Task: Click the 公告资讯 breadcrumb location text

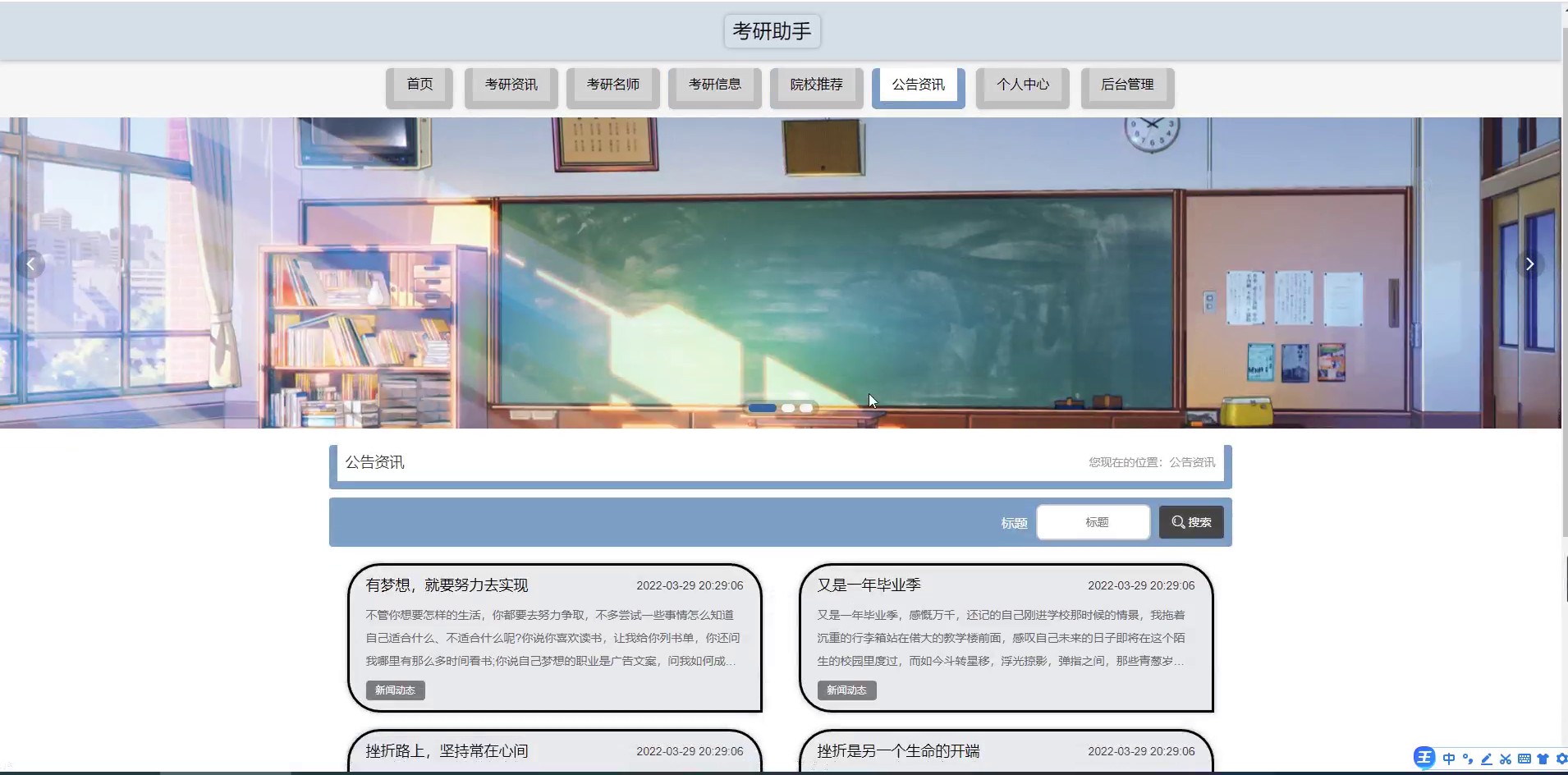Action: (1192, 462)
